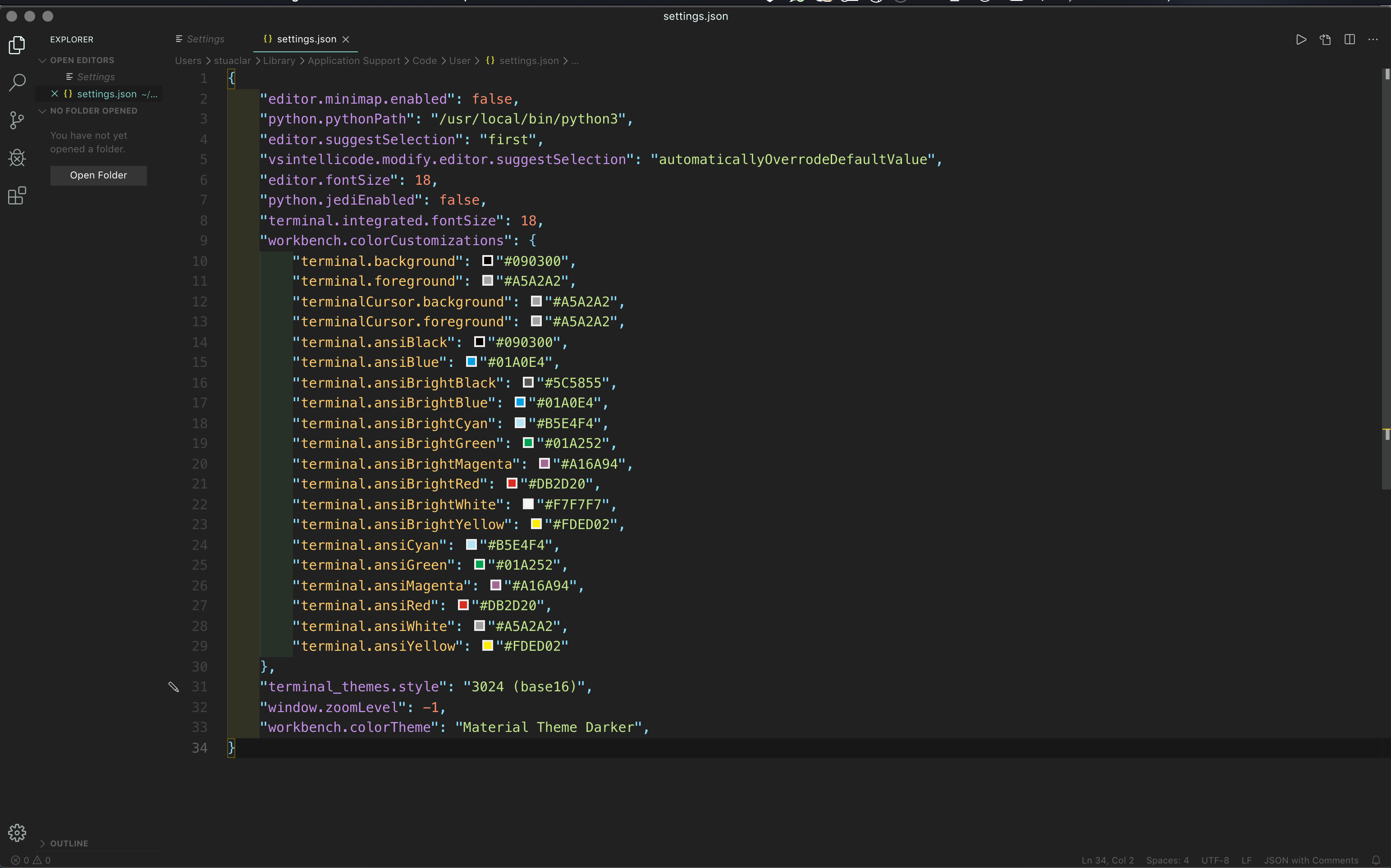Open the Source Control view

17,120
